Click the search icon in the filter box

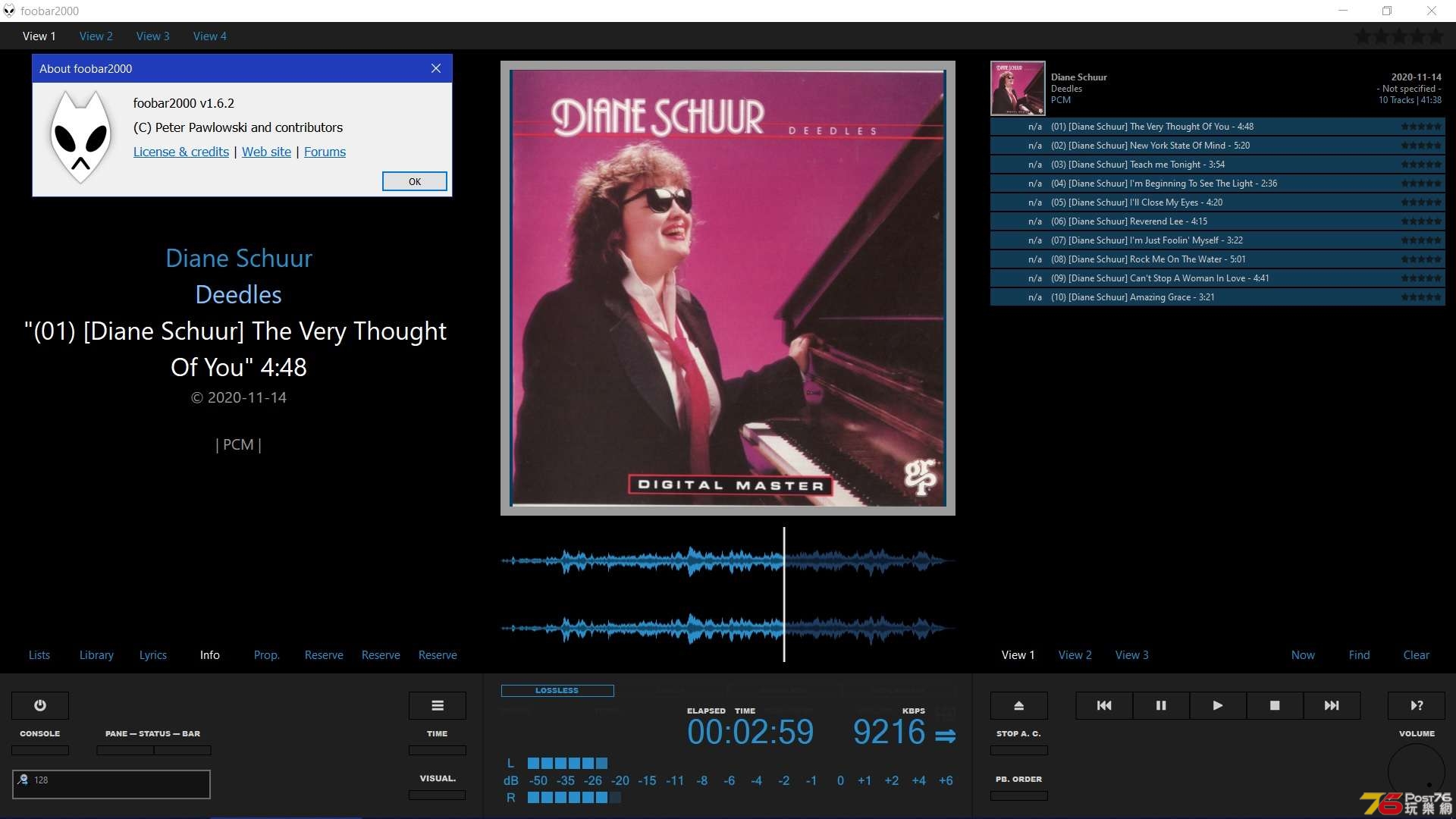[24, 780]
